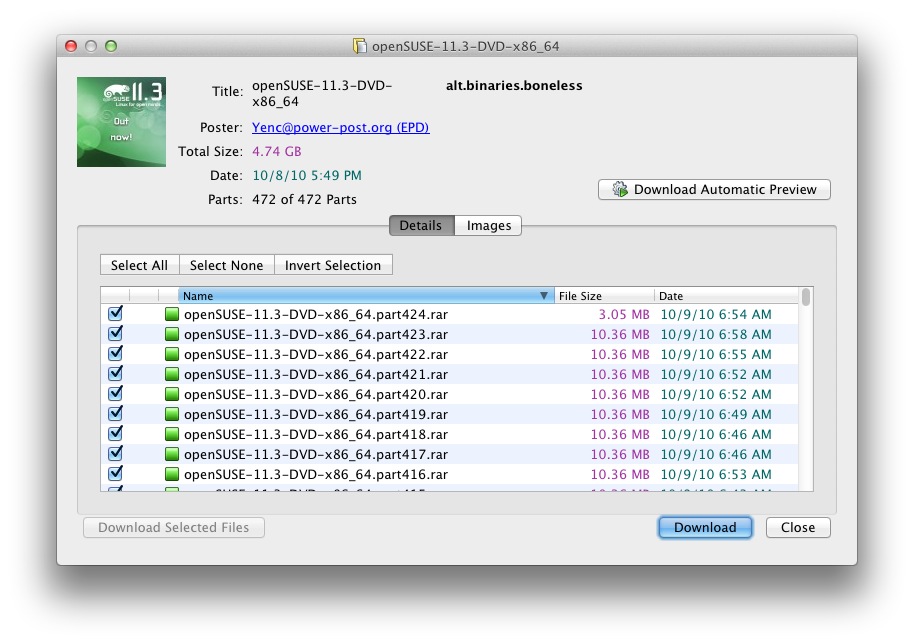Click the green status icon for part418.rar

tap(171, 434)
